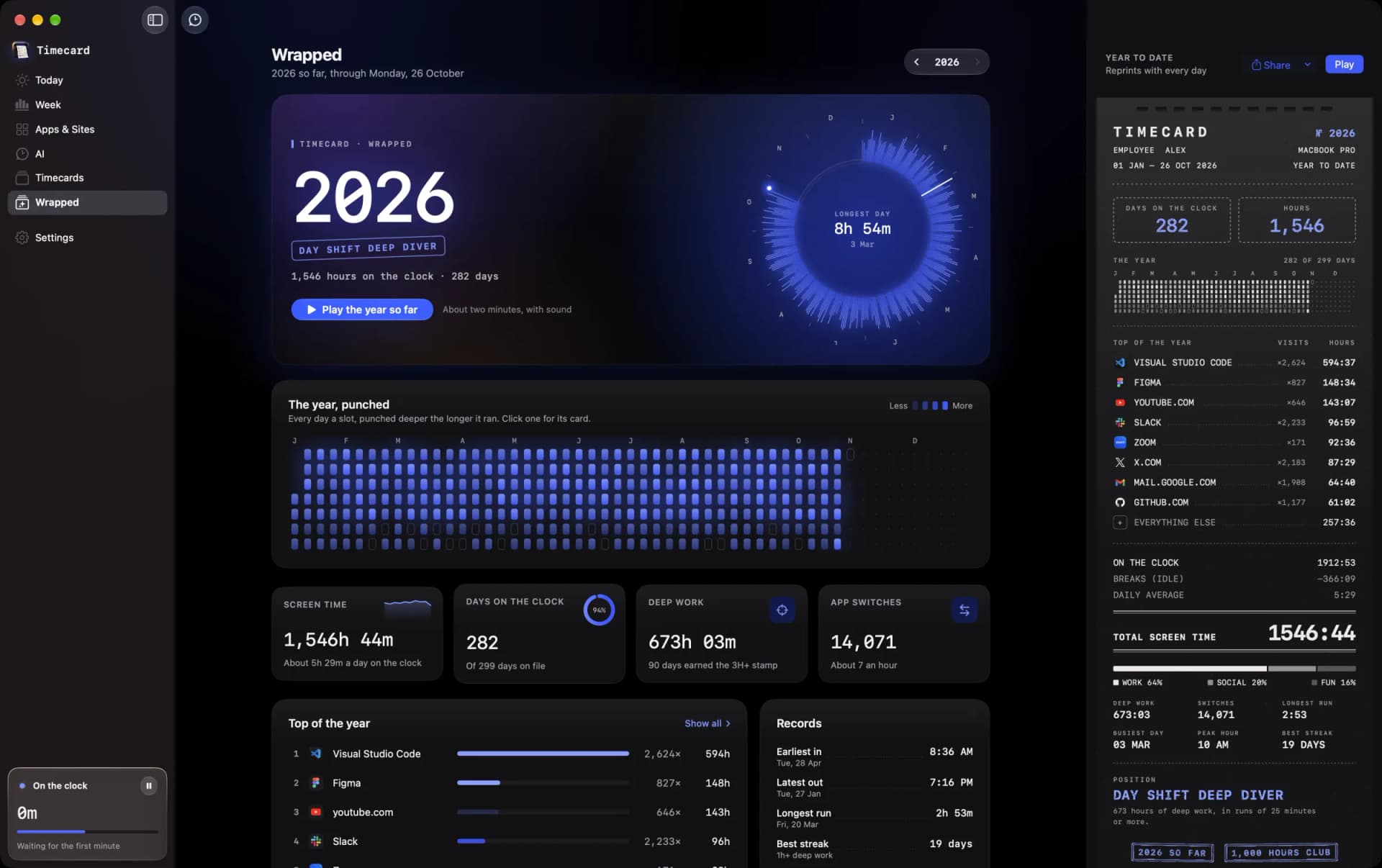
Task: Go to next year chevron
Action: pos(977,62)
